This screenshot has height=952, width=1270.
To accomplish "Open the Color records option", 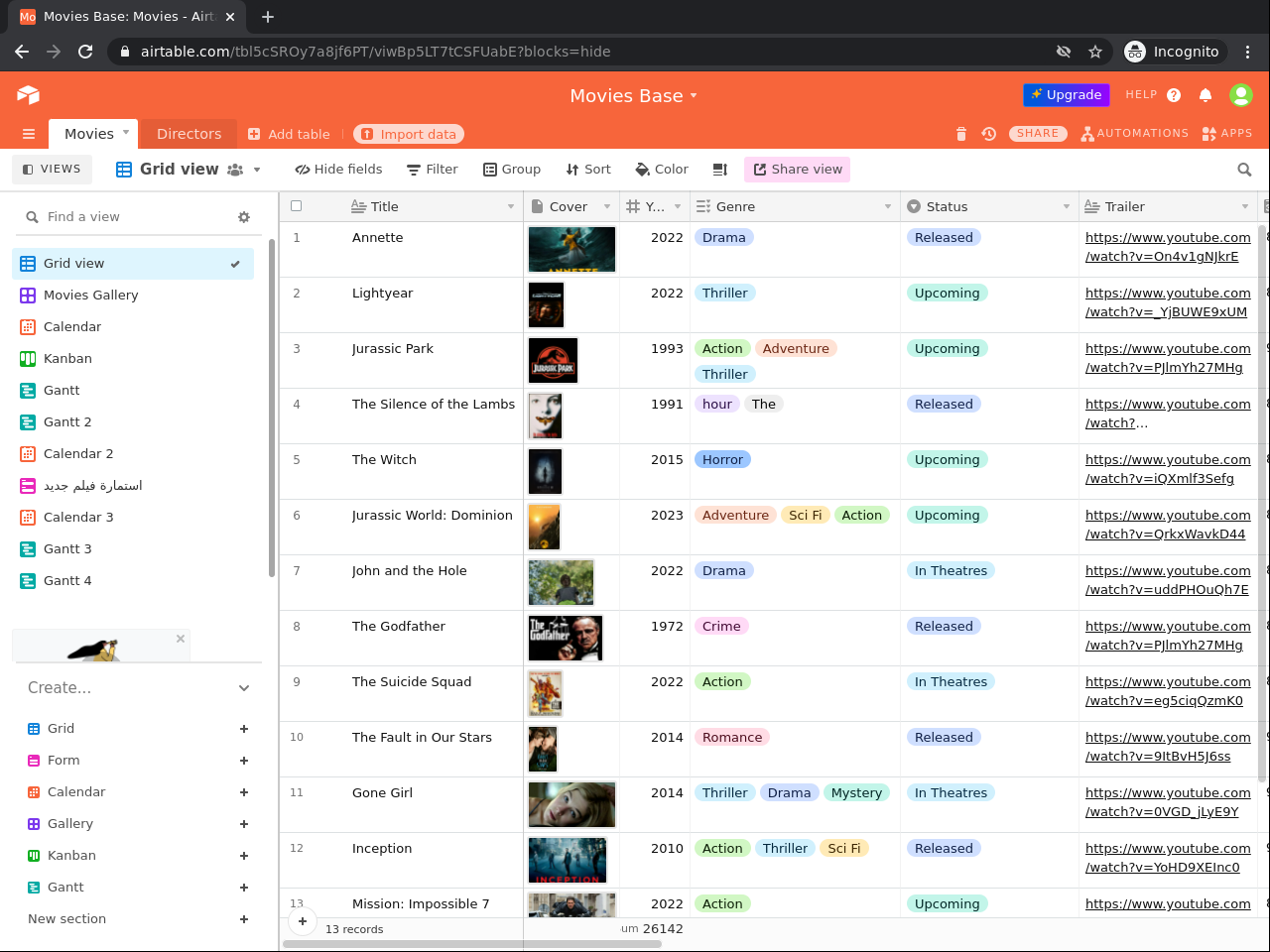I will (662, 170).
